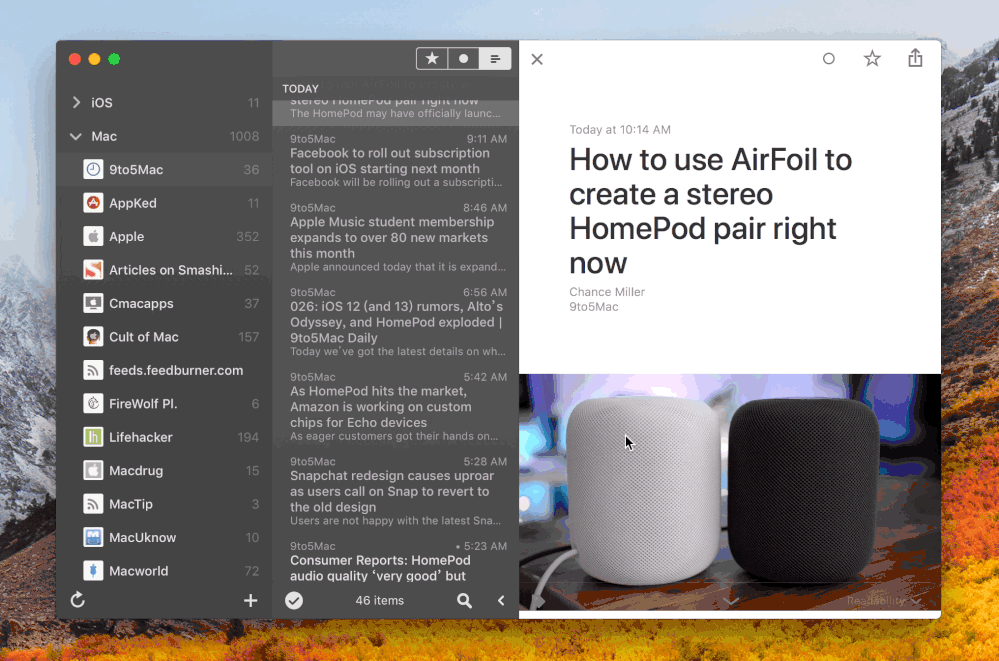The height and width of the screenshot is (661, 999).
Task: Open the Macdrug feed icon
Action: (93, 470)
